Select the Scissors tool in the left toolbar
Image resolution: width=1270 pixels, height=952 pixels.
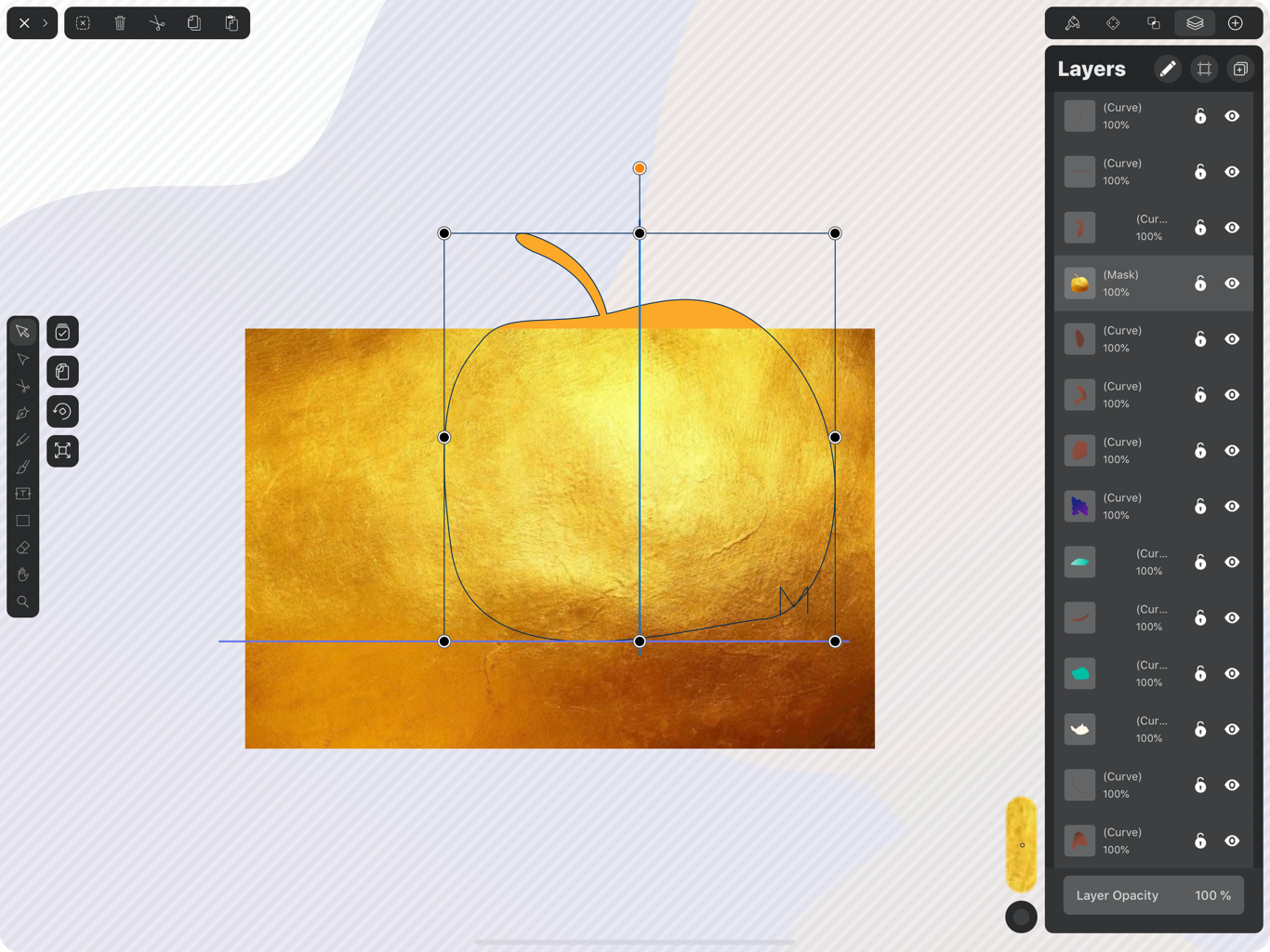pyautogui.click(x=23, y=386)
